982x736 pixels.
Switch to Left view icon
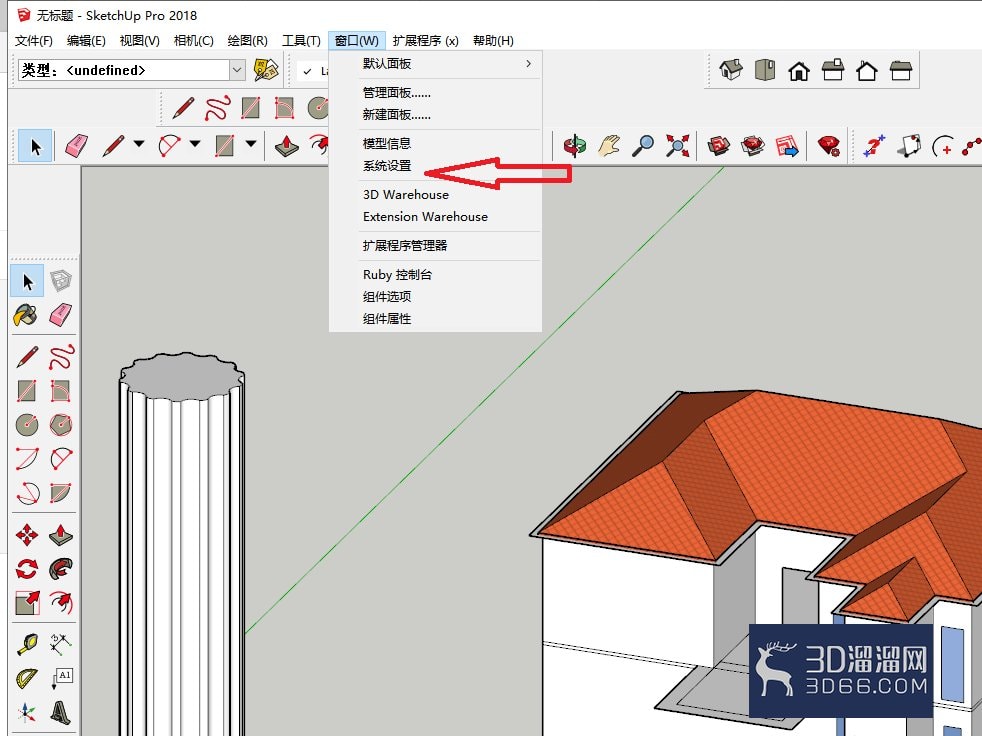901,70
